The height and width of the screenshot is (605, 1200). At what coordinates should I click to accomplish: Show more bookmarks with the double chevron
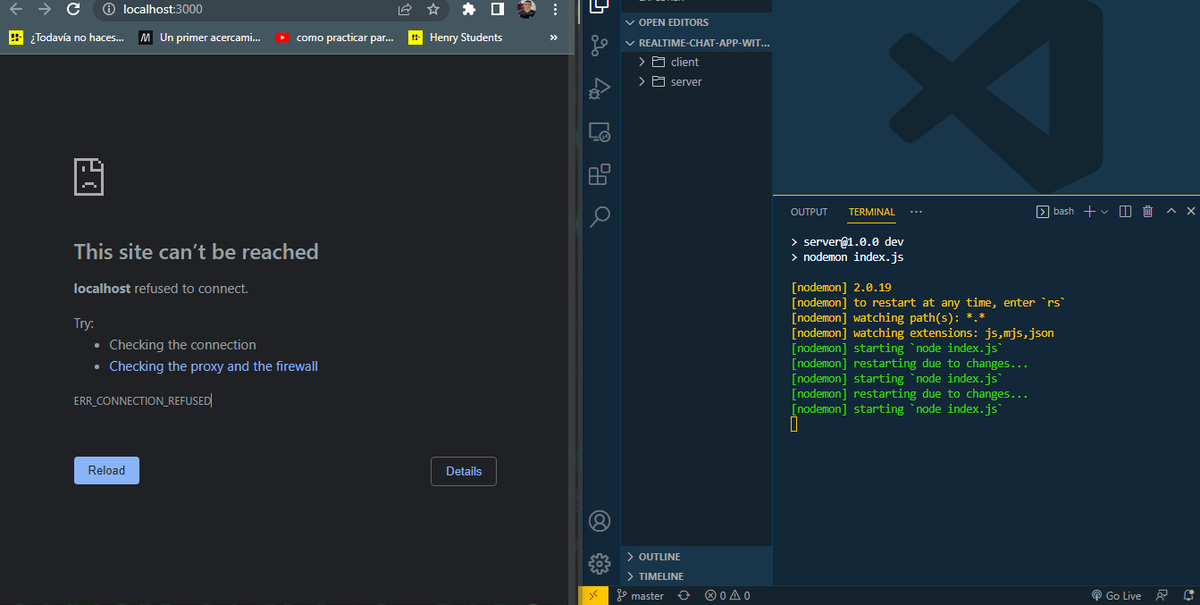pyautogui.click(x=554, y=37)
